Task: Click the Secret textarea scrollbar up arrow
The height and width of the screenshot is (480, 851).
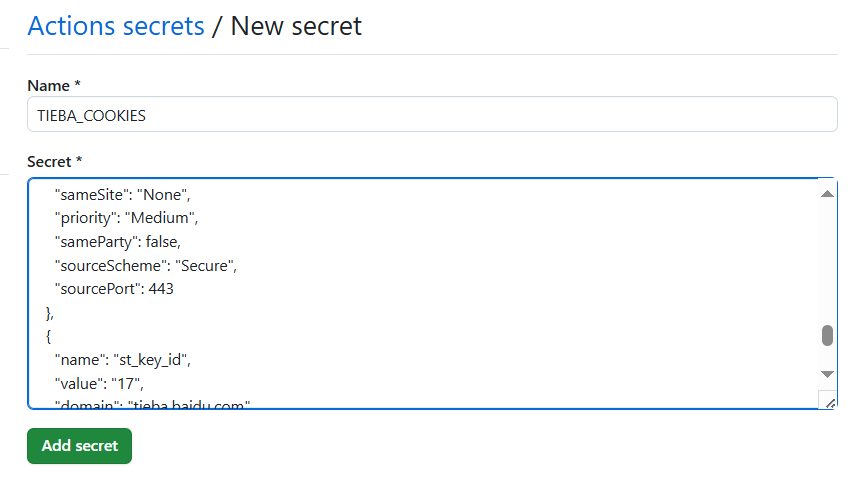Action: (x=827, y=194)
